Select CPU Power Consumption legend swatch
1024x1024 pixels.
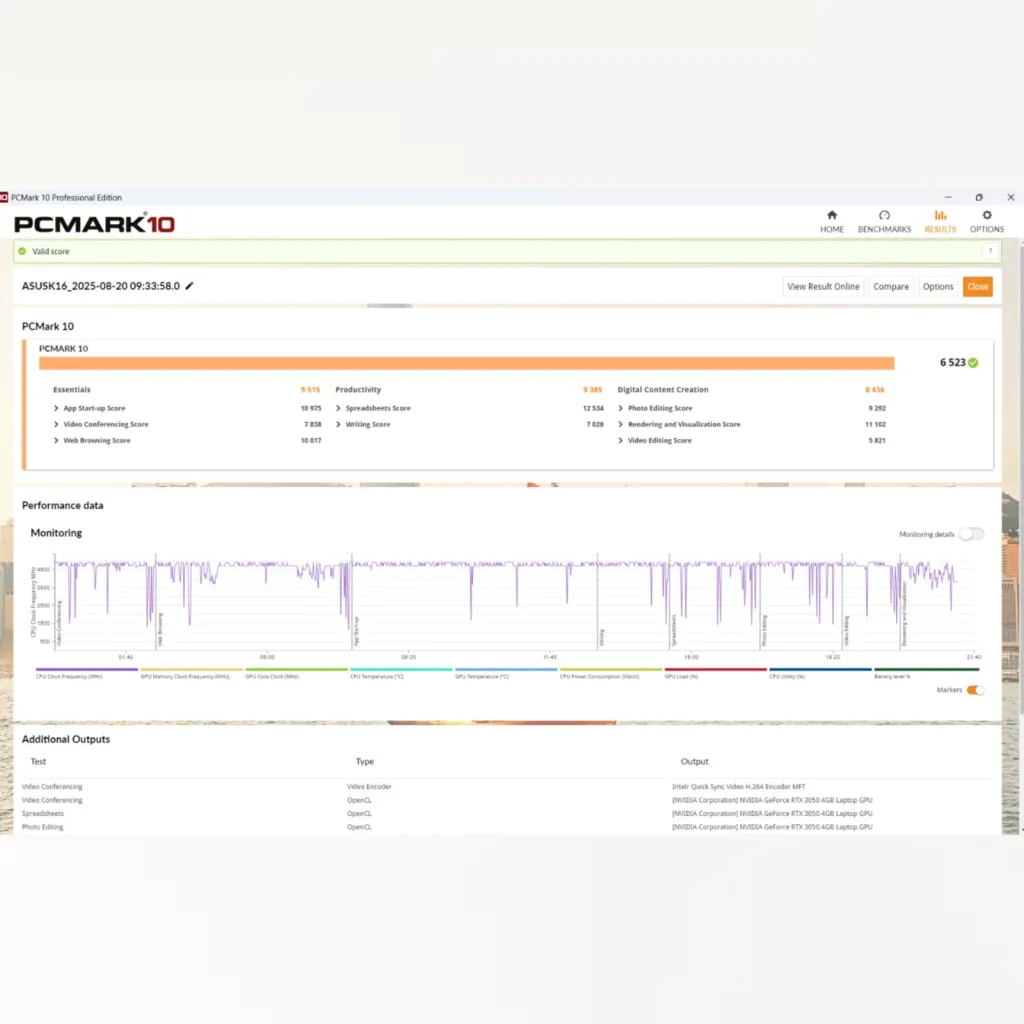click(611, 669)
